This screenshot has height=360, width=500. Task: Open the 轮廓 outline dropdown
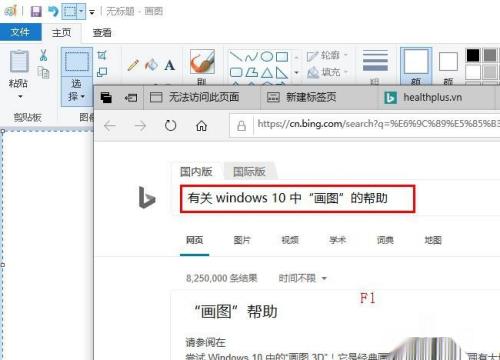coord(327,55)
